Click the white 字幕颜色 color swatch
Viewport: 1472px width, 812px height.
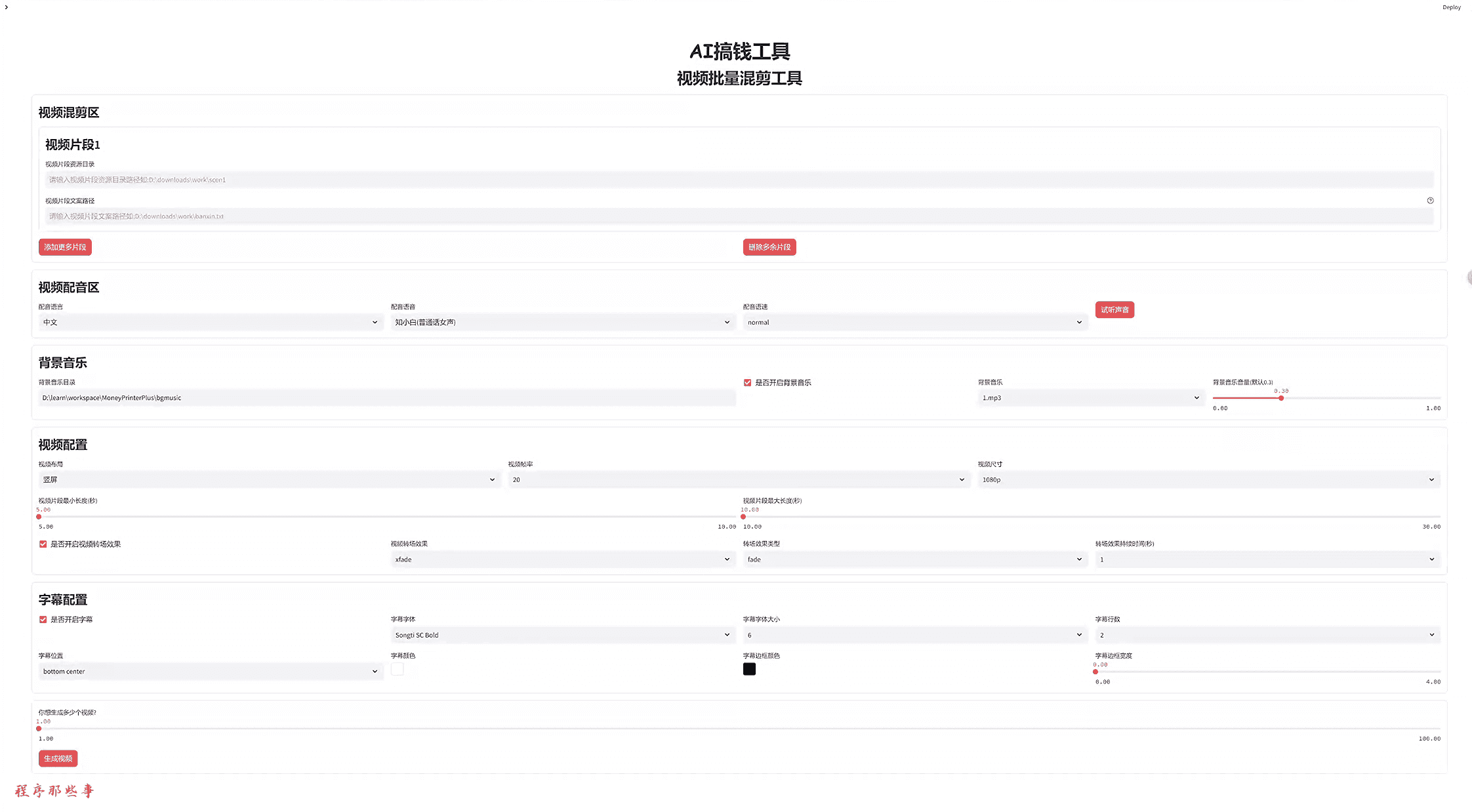click(398, 669)
